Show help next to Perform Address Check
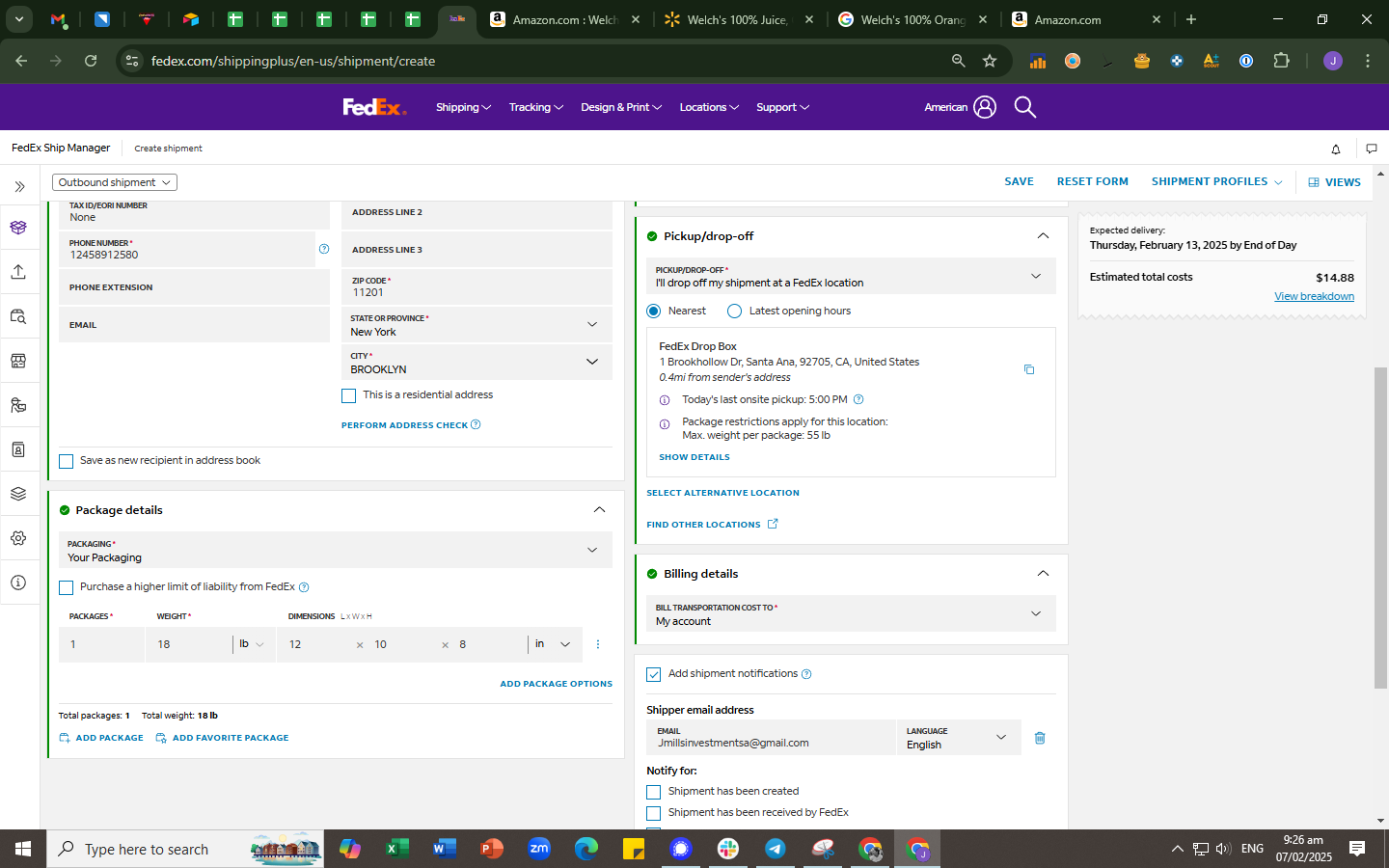The width and height of the screenshot is (1389, 868). [x=476, y=424]
